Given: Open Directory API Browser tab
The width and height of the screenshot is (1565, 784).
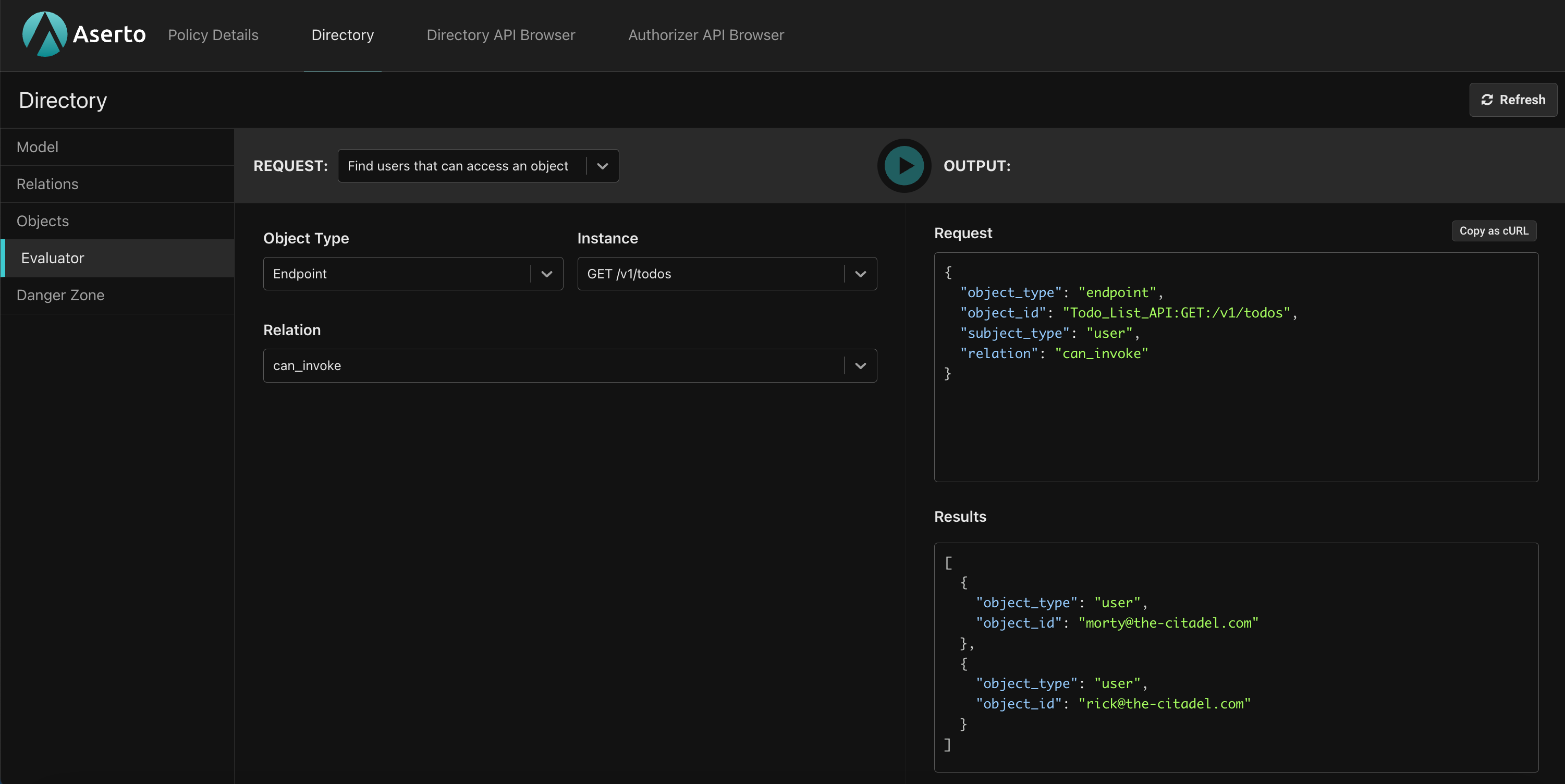Looking at the screenshot, I should pyautogui.click(x=500, y=35).
